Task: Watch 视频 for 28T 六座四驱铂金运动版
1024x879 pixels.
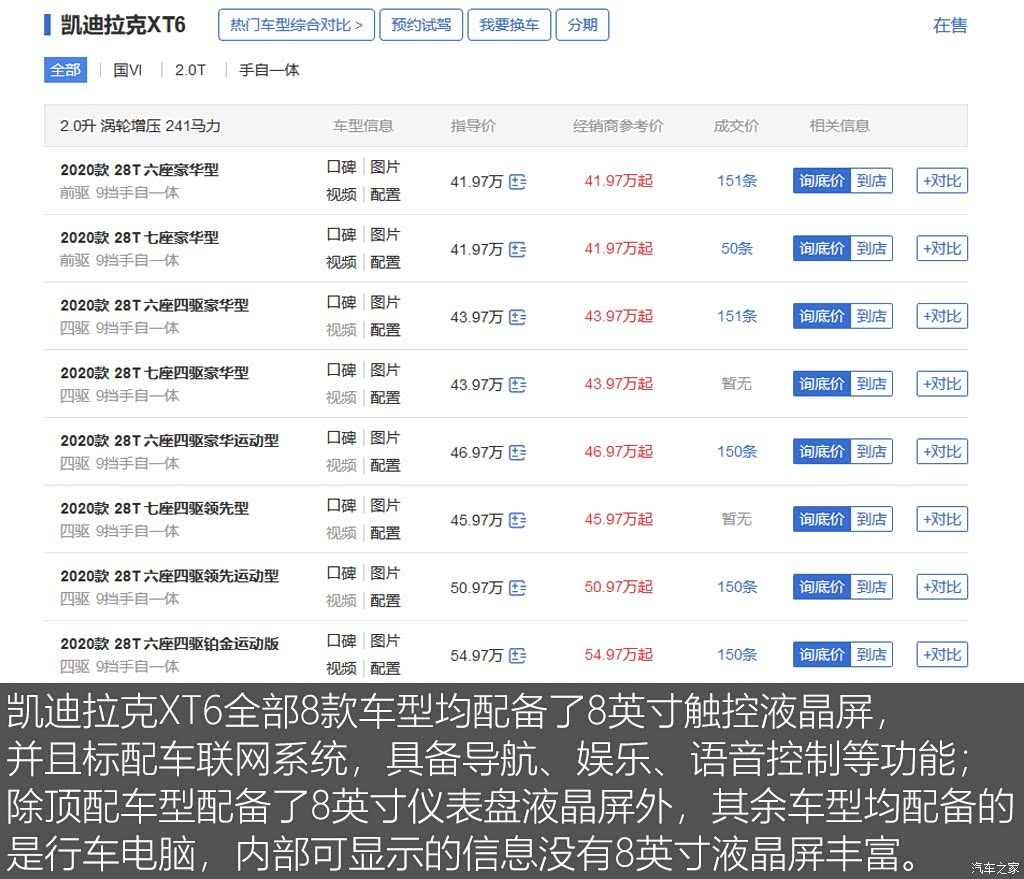Action: [342, 668]
